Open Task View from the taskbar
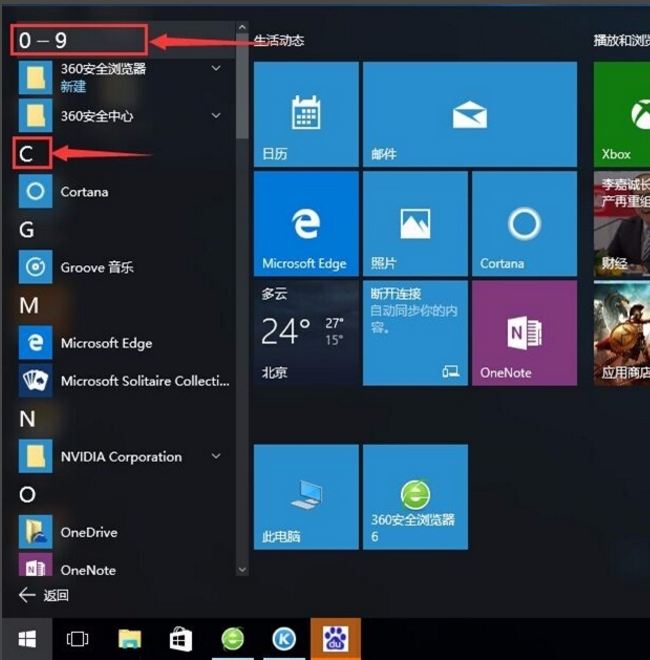This screenshot has height=660, width=650. pyautogui.click(x=78, y=638)
